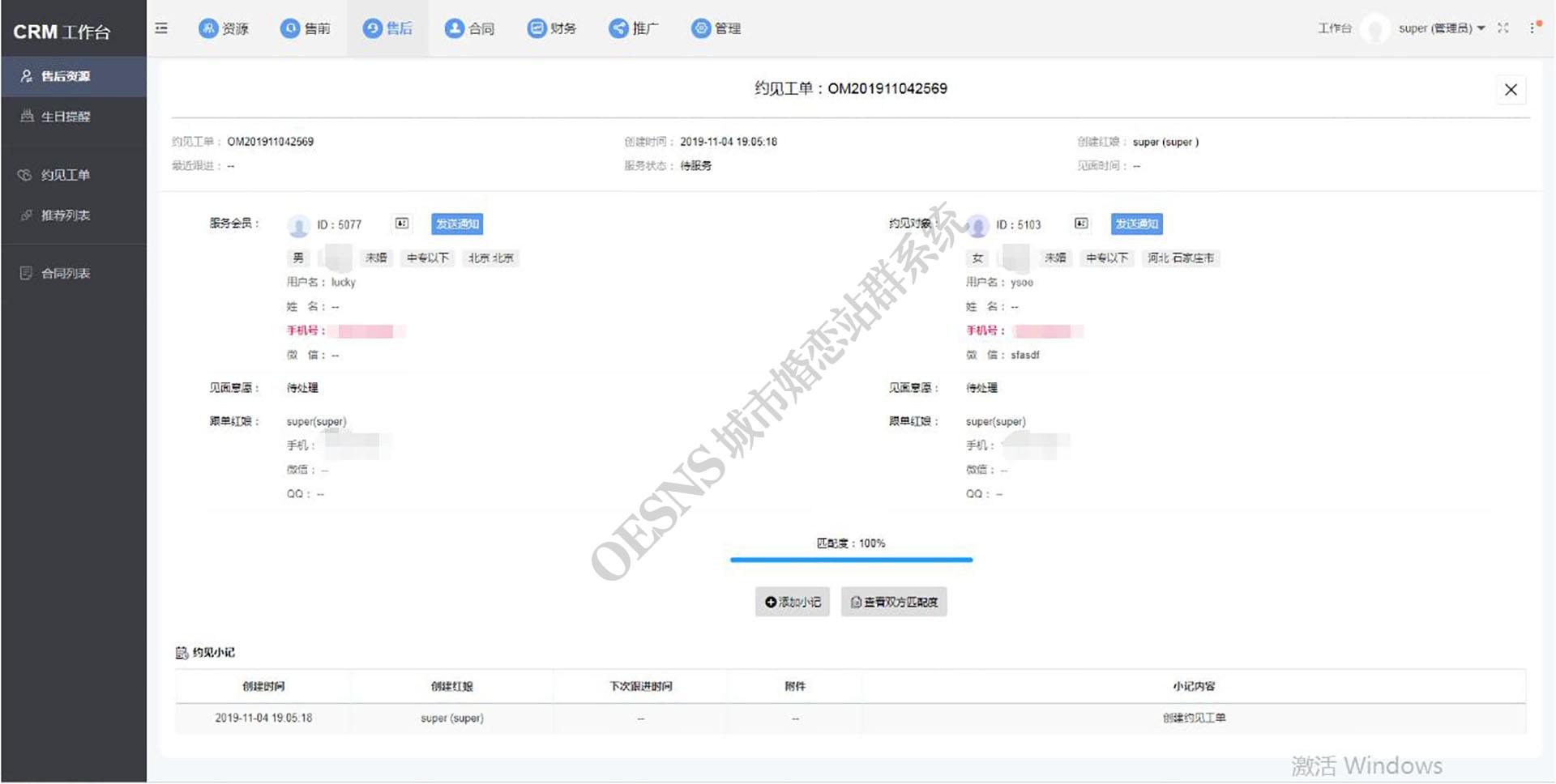Close the 约见工单 detail panel

point(1511,90)
